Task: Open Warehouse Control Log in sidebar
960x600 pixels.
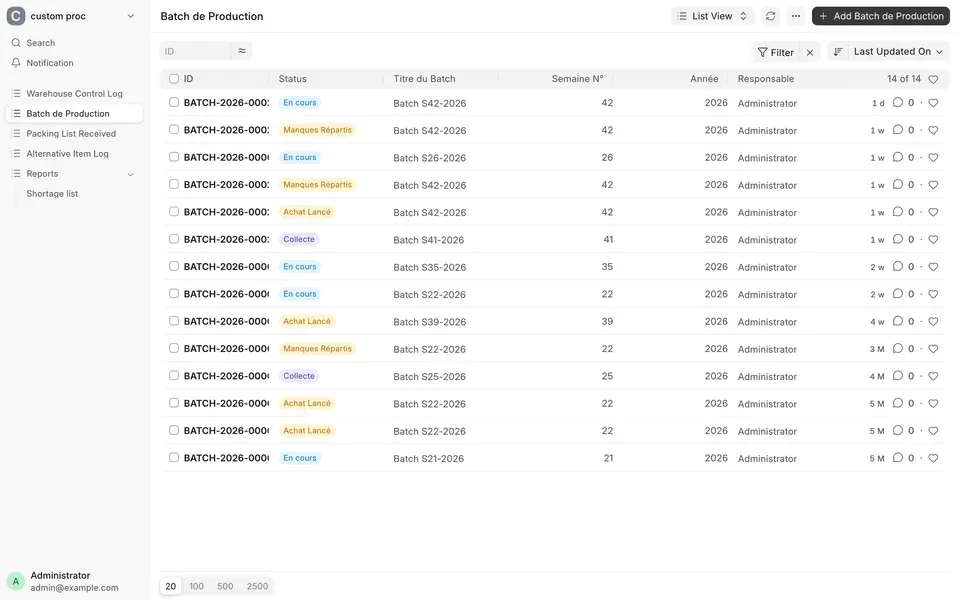Action: point(74,94)
